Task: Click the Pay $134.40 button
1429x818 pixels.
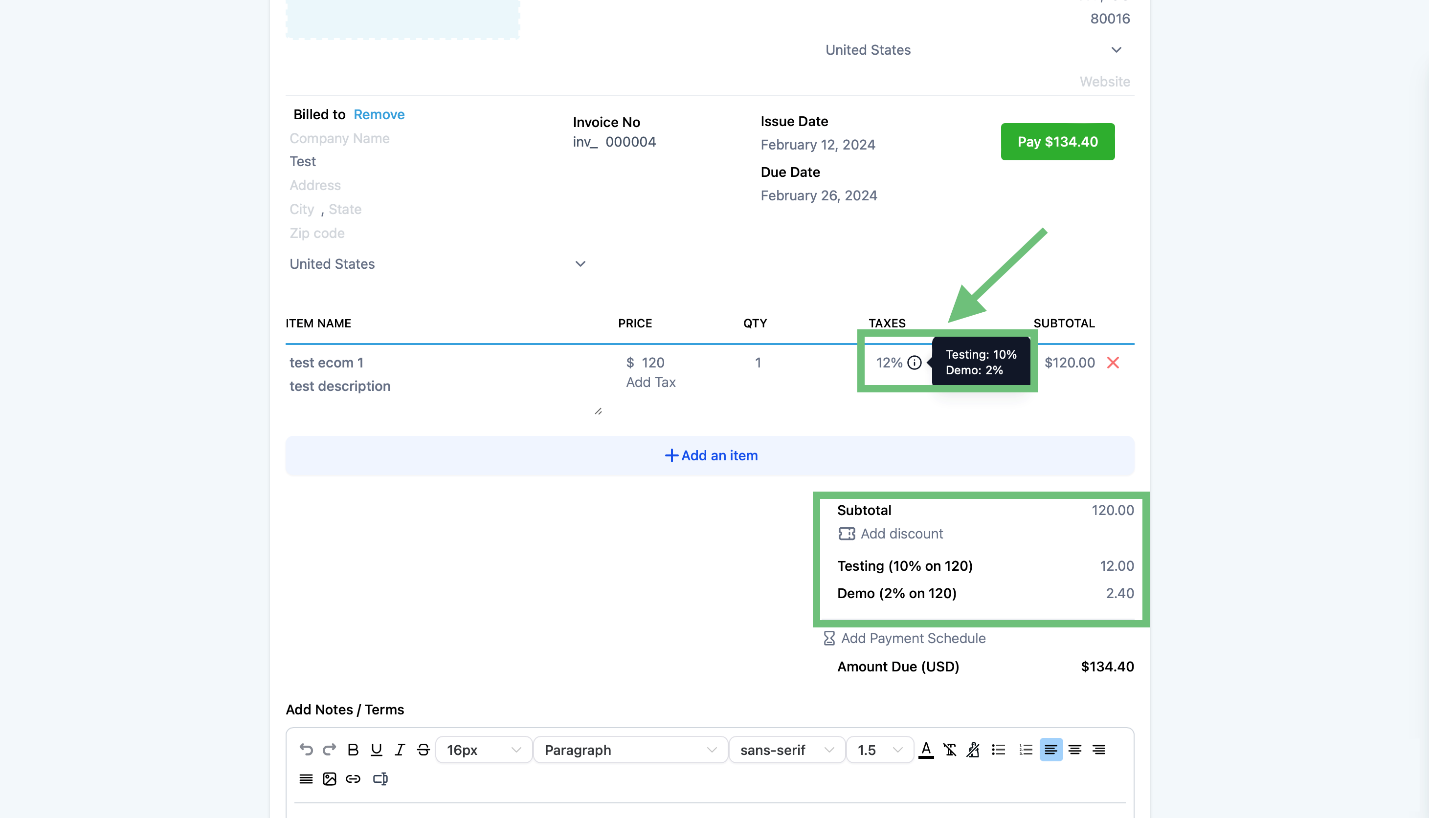Action: pyautogui.click(x=1058, y=142)
